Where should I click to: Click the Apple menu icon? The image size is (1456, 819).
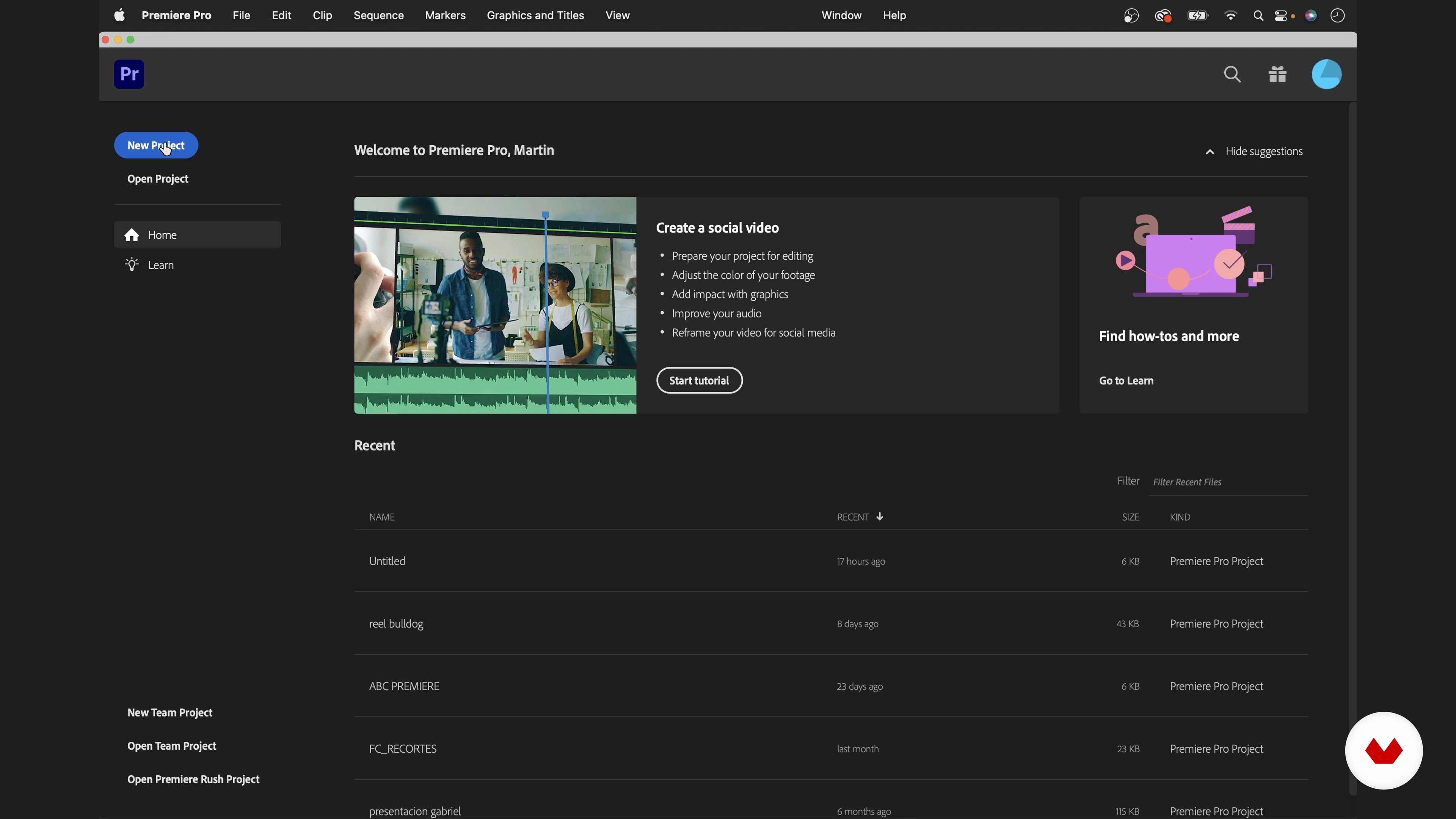[x=119, y=15]
